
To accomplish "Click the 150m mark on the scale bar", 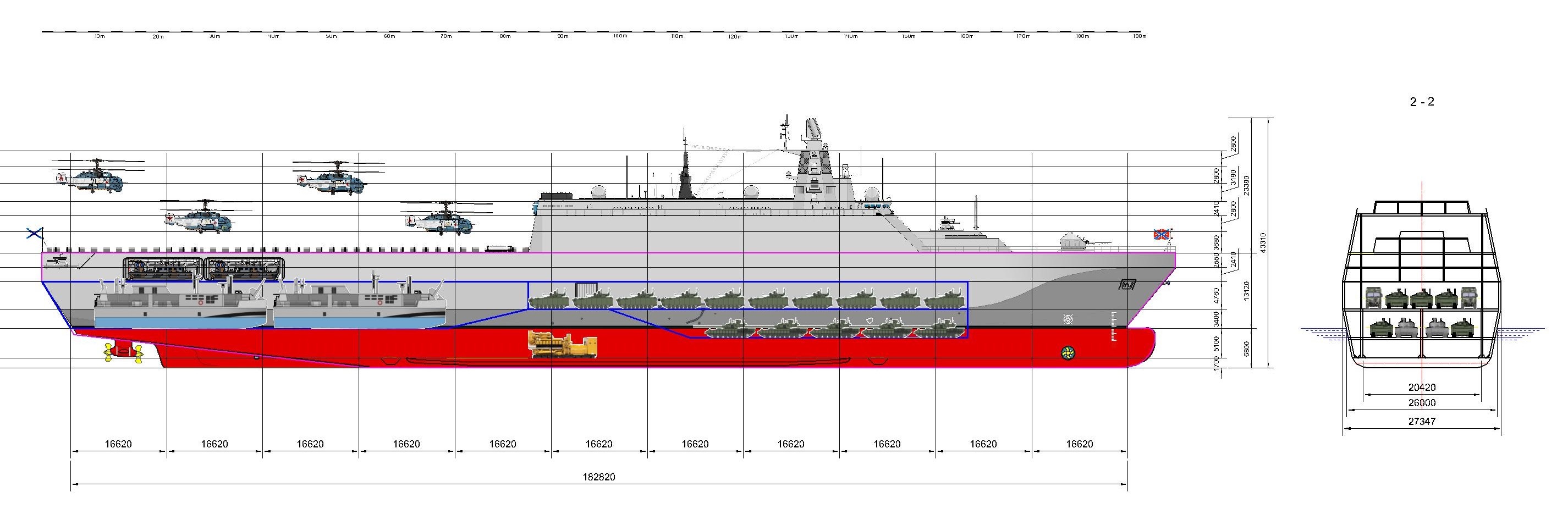I will point(908,36).
